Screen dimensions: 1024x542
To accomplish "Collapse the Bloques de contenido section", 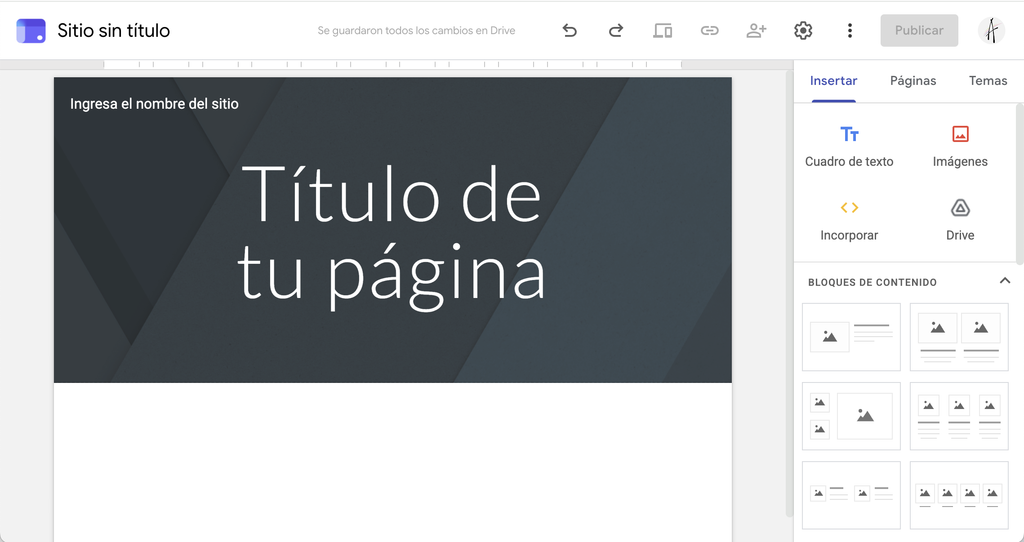I will pyautogui.click(x=1004, y=281).
